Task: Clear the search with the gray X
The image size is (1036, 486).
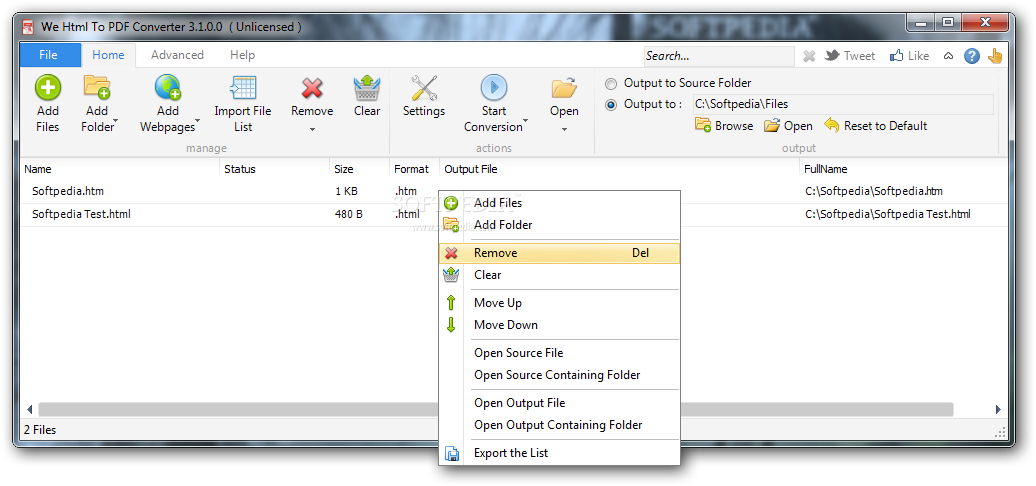Action: coord(809,56)
